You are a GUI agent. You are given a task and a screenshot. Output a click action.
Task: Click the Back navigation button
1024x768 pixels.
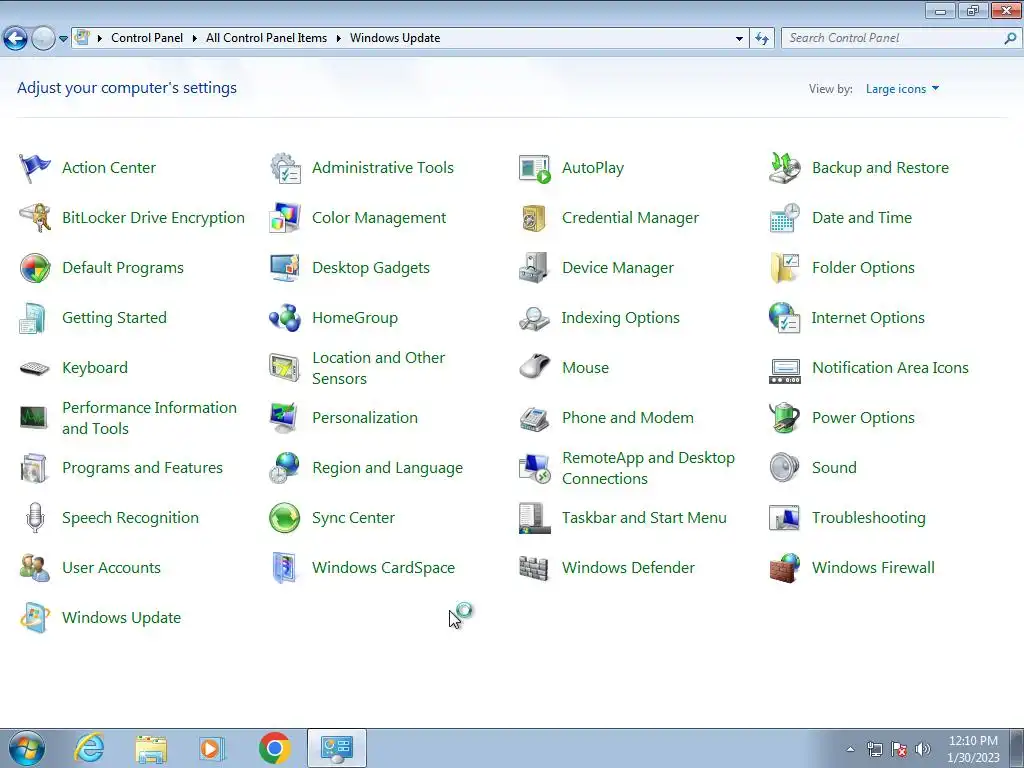[x=16, y=39]
